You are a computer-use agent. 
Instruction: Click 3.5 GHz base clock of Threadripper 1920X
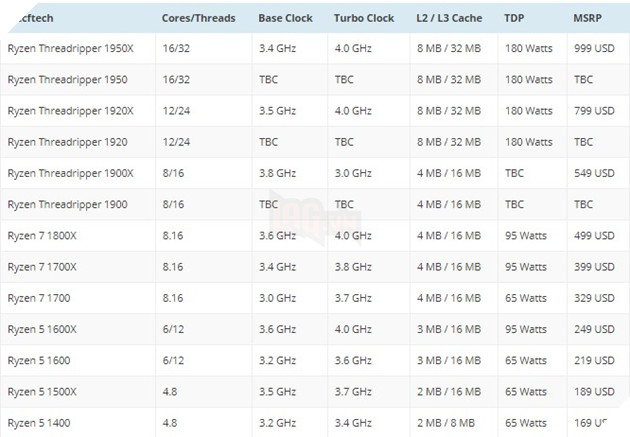(x=277, y=111)
